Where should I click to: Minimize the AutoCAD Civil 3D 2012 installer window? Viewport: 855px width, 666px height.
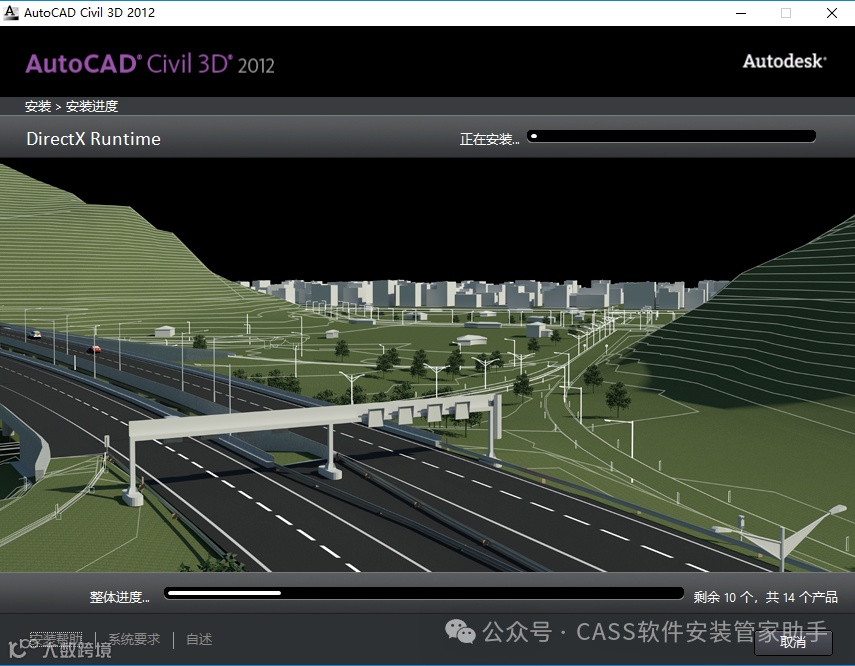click(740, 13)
